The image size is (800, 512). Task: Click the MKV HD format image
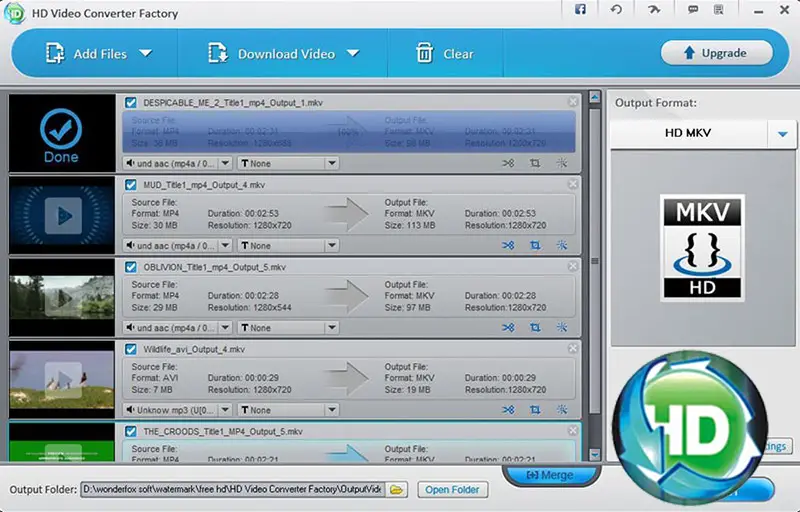point(703,247)
